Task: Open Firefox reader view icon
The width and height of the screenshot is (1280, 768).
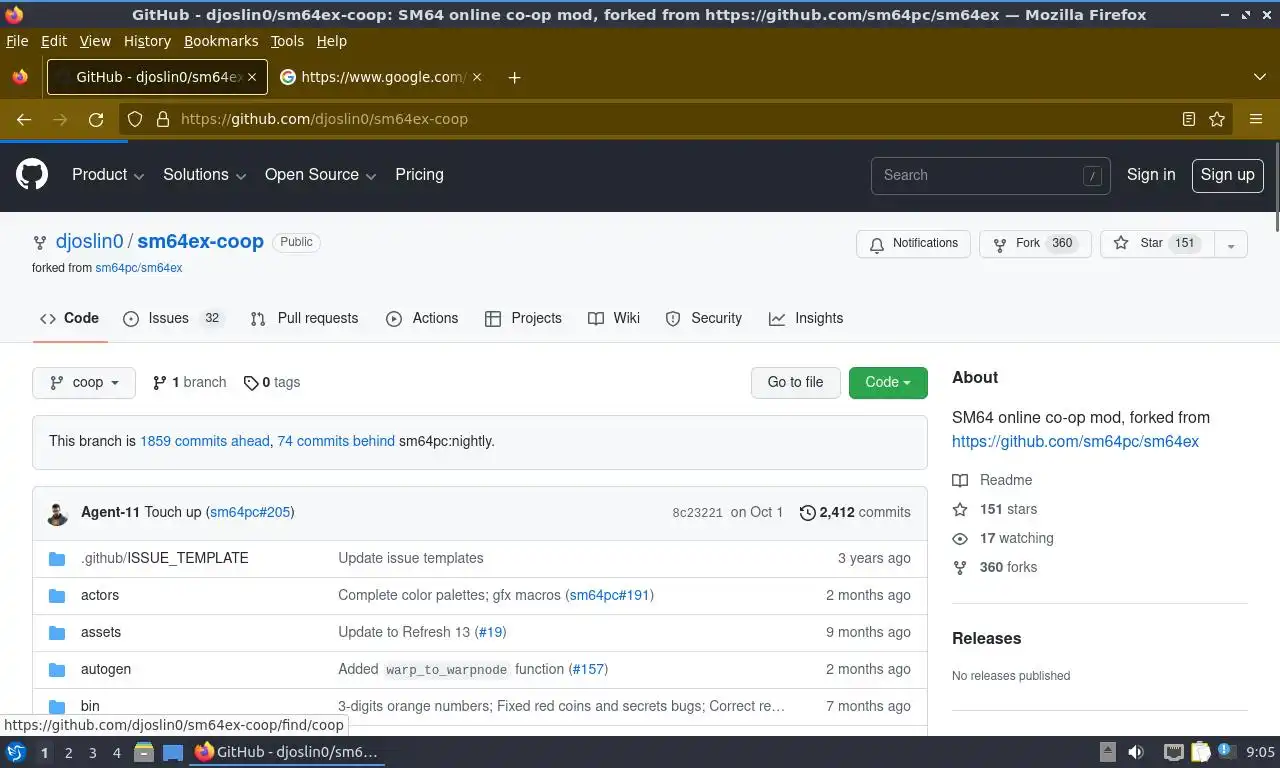Action: point(1189,119)
